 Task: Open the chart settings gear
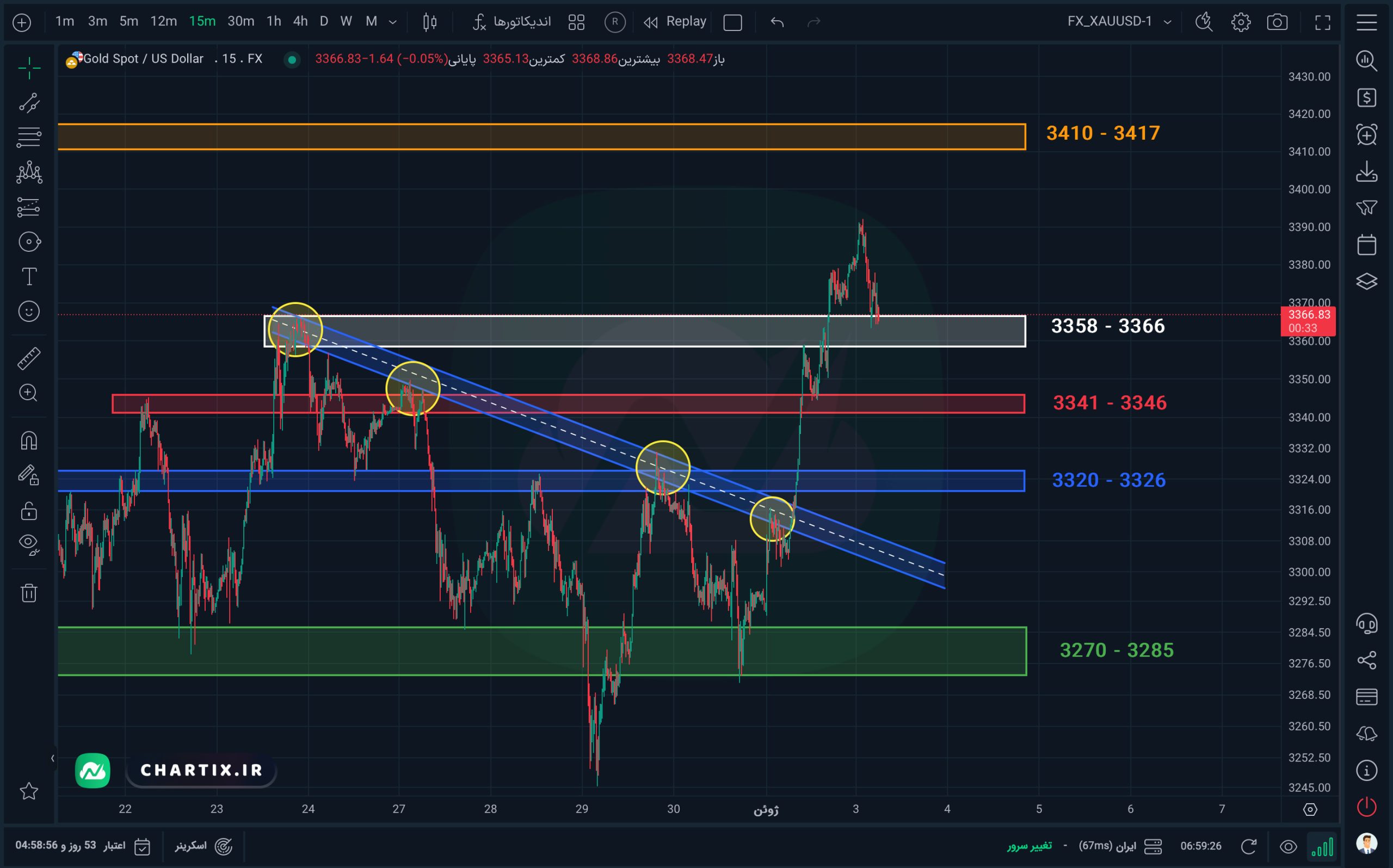tap(1240, 22)
